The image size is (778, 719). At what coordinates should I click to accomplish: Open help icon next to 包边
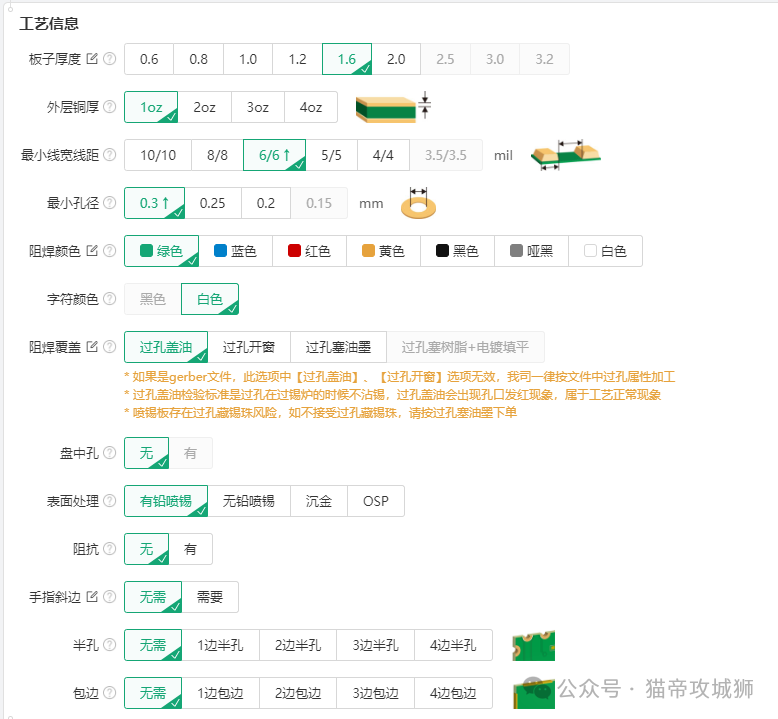point(109,693)
